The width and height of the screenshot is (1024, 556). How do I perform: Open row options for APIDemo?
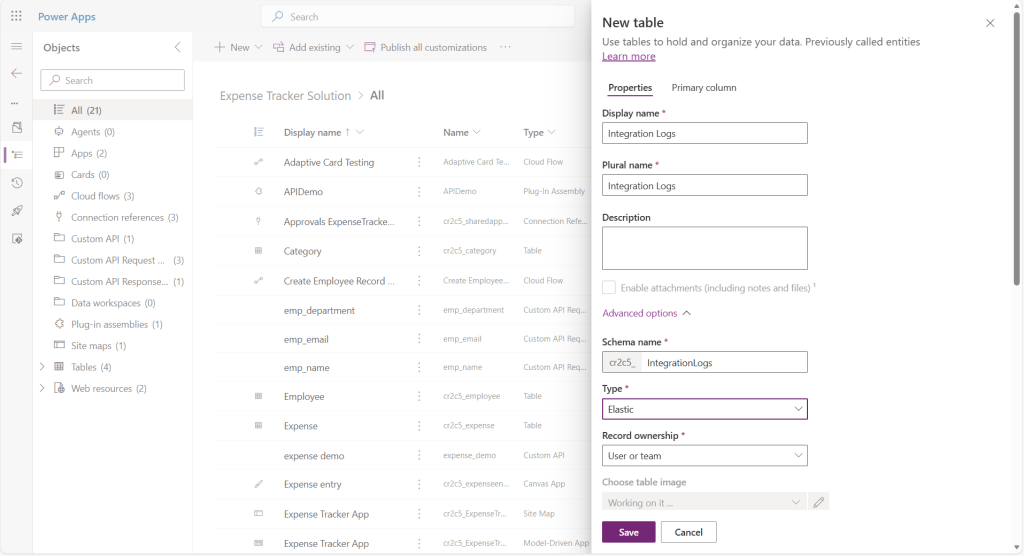[x=419, y=191]
